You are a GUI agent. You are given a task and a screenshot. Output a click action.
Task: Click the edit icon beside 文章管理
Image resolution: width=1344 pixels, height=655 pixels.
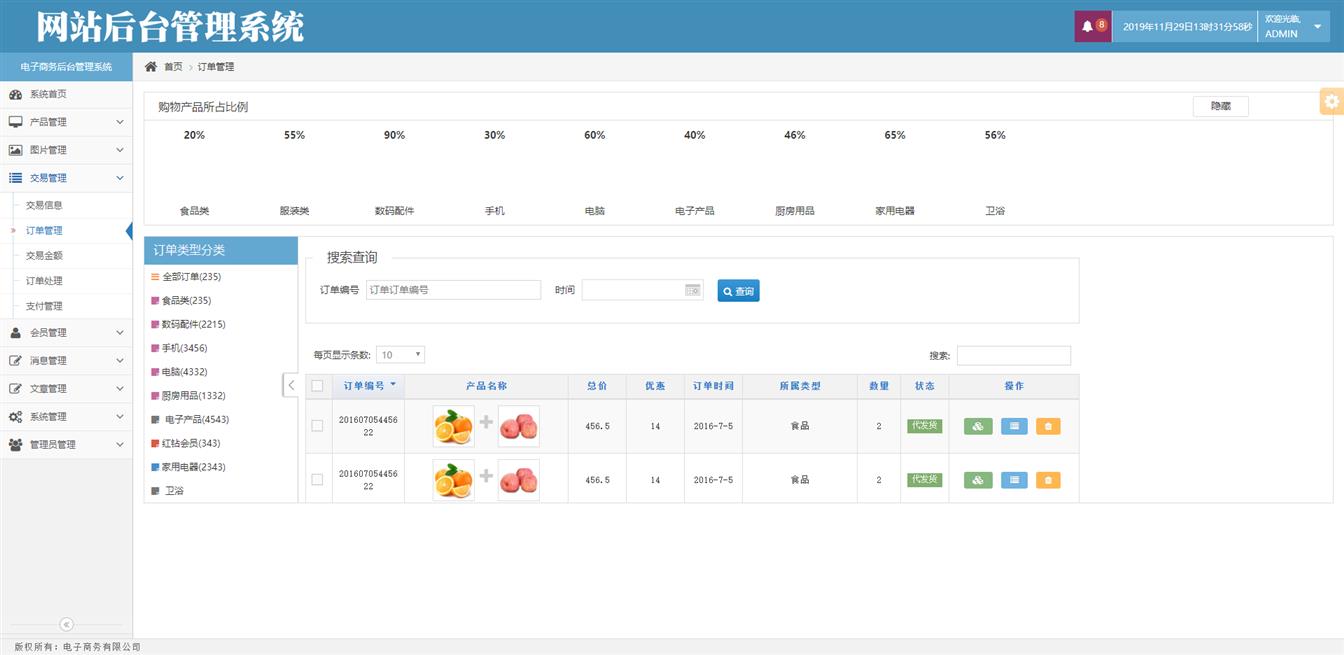click(x=15, y=389)
